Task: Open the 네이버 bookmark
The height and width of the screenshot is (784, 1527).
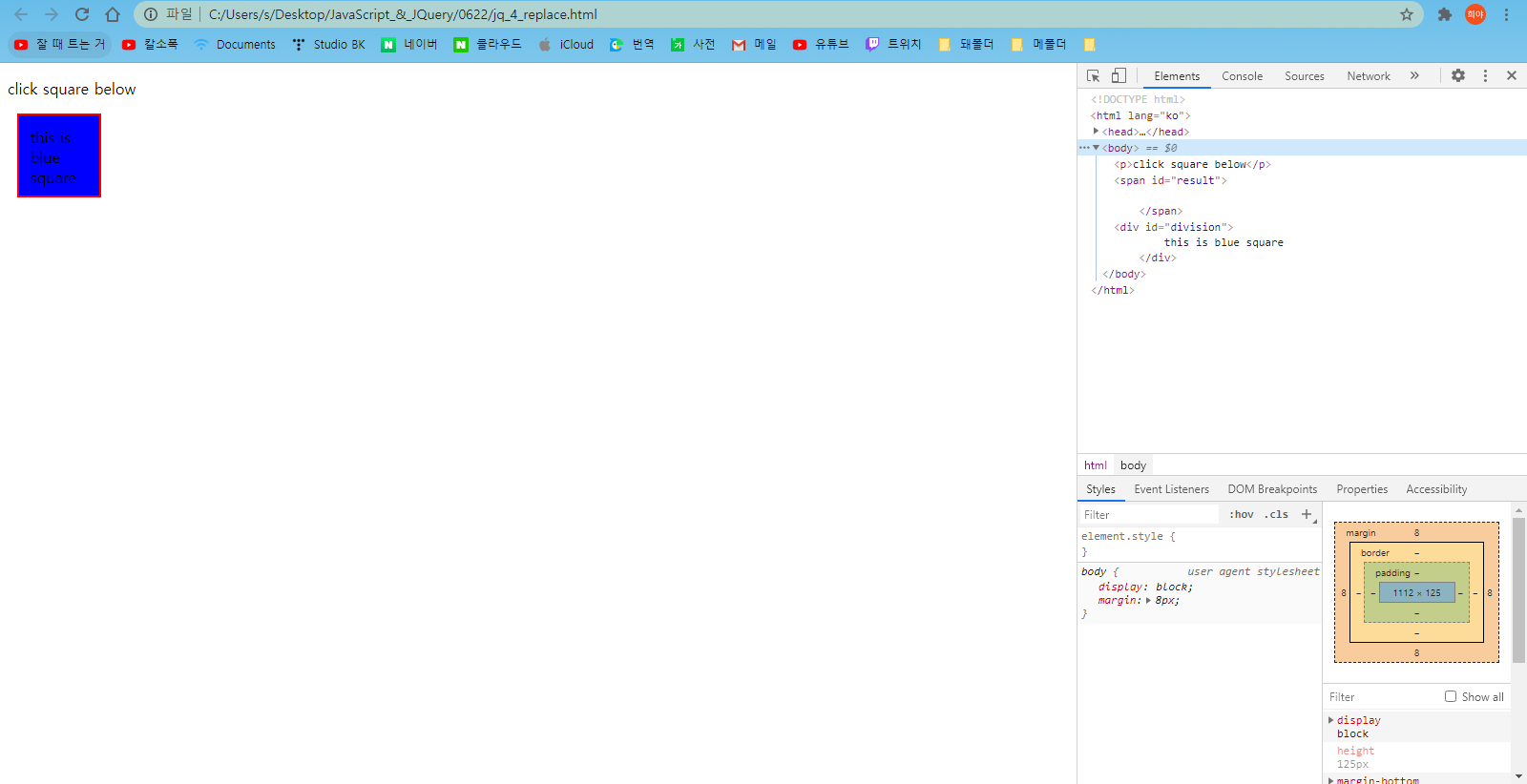Action: click(409, 44)
